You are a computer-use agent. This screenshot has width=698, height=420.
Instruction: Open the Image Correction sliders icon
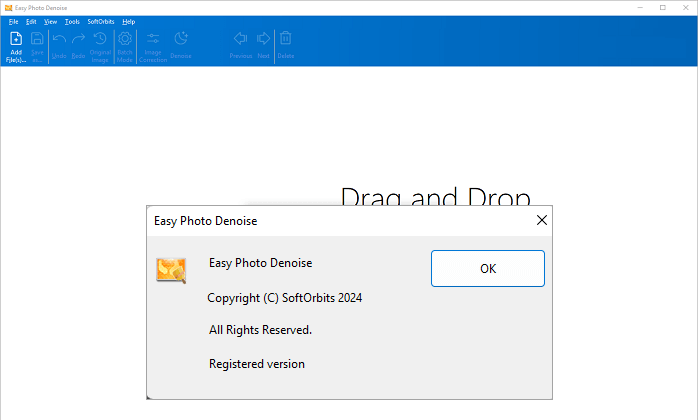pyautogui.click(x=153, y=40)
